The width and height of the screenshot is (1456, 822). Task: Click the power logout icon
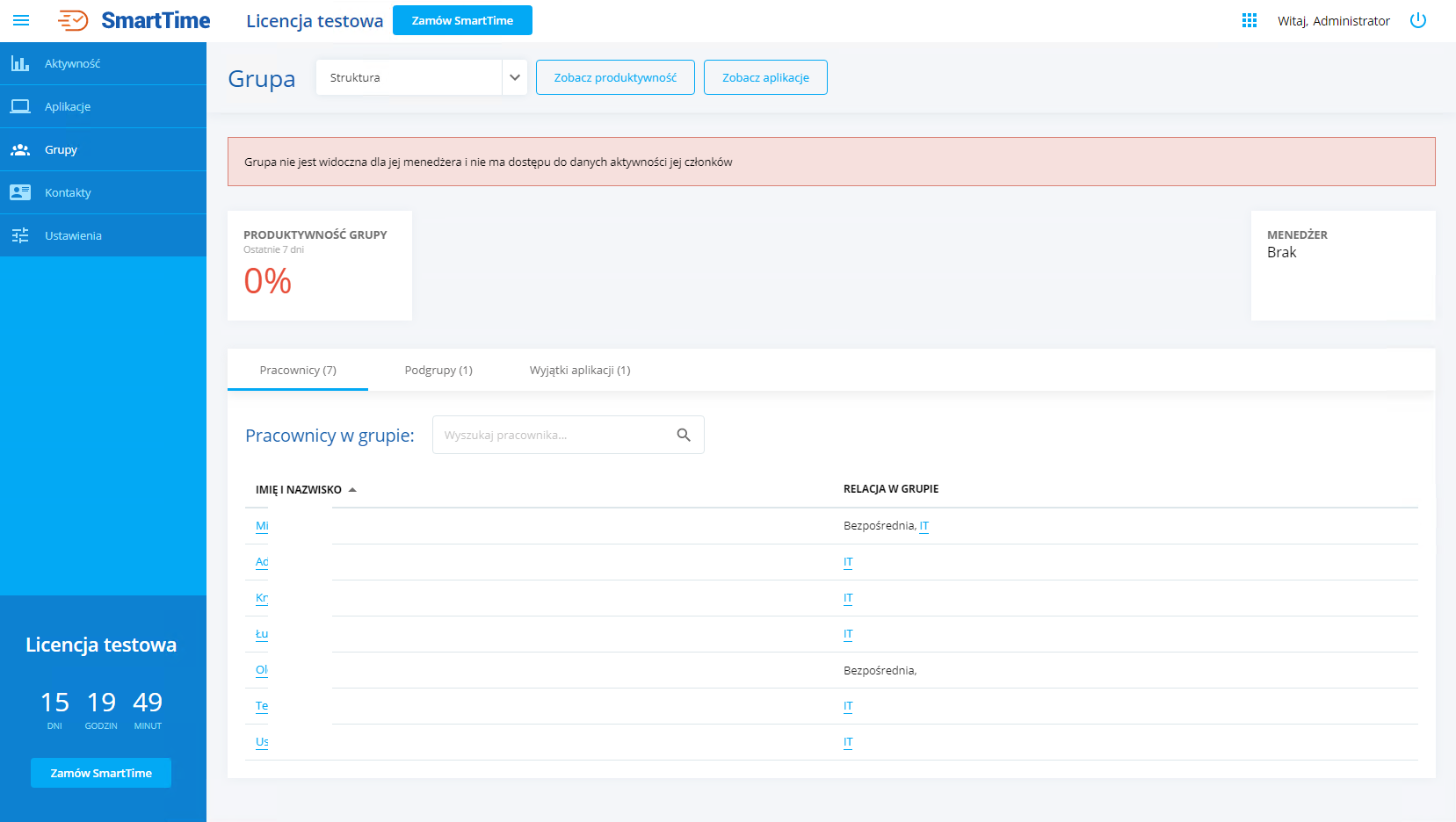tap(1417, 20)
